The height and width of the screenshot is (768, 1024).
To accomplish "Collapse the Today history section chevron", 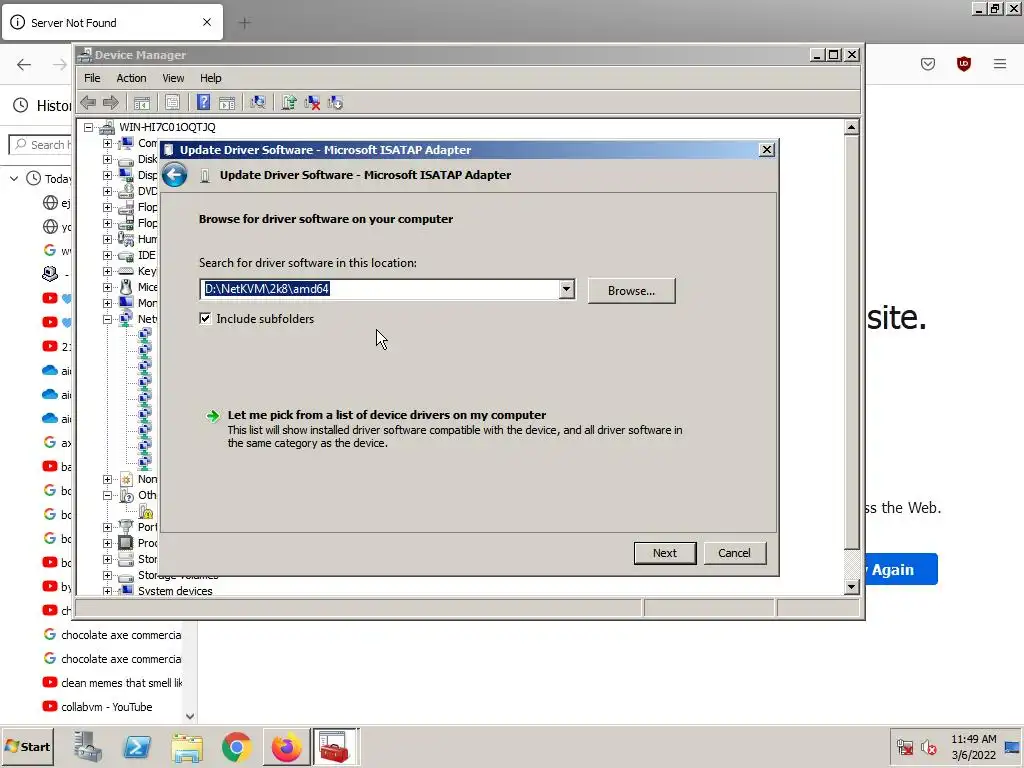I will (x=14, y=178).
